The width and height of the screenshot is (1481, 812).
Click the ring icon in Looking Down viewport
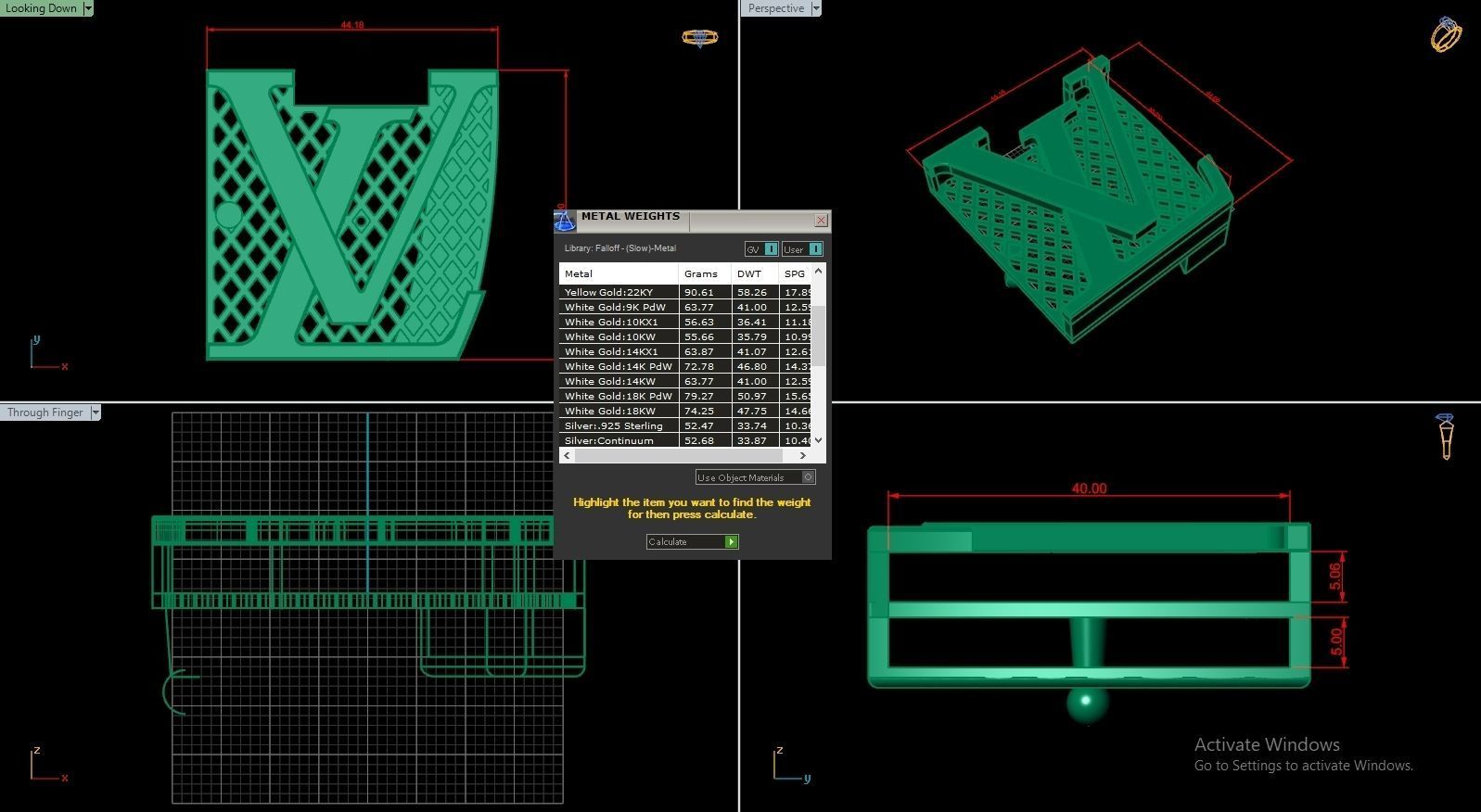[x=699, y=38]
